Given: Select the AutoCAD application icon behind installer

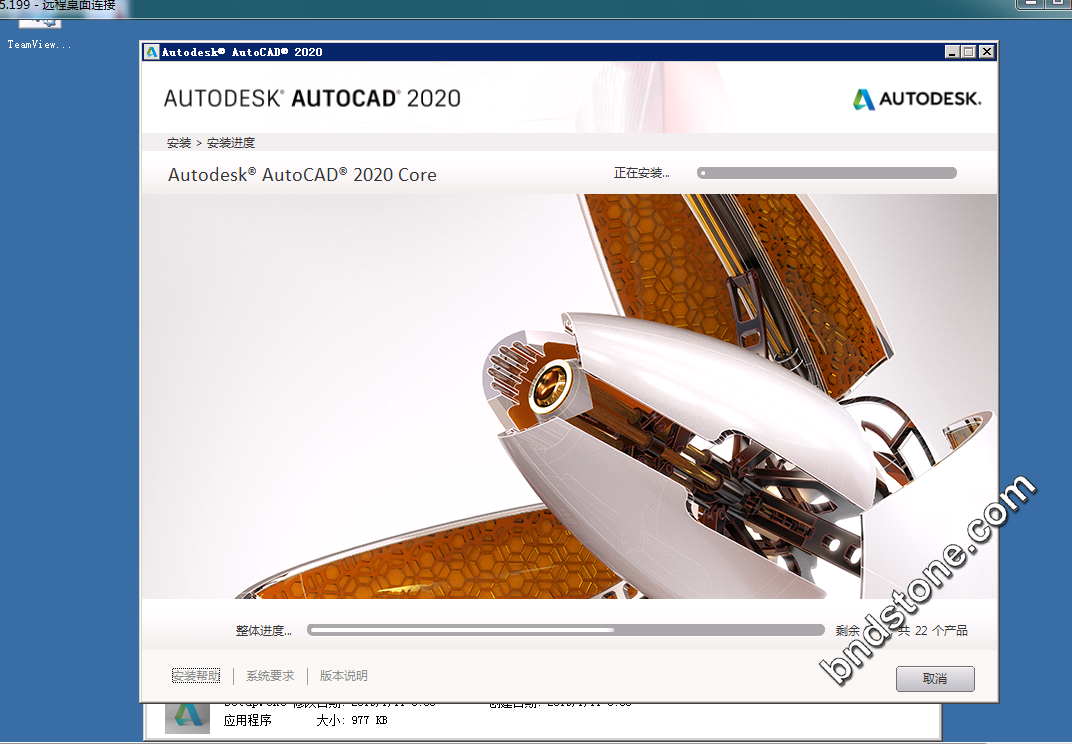Looking at the screenshot, I should point(187,716).
